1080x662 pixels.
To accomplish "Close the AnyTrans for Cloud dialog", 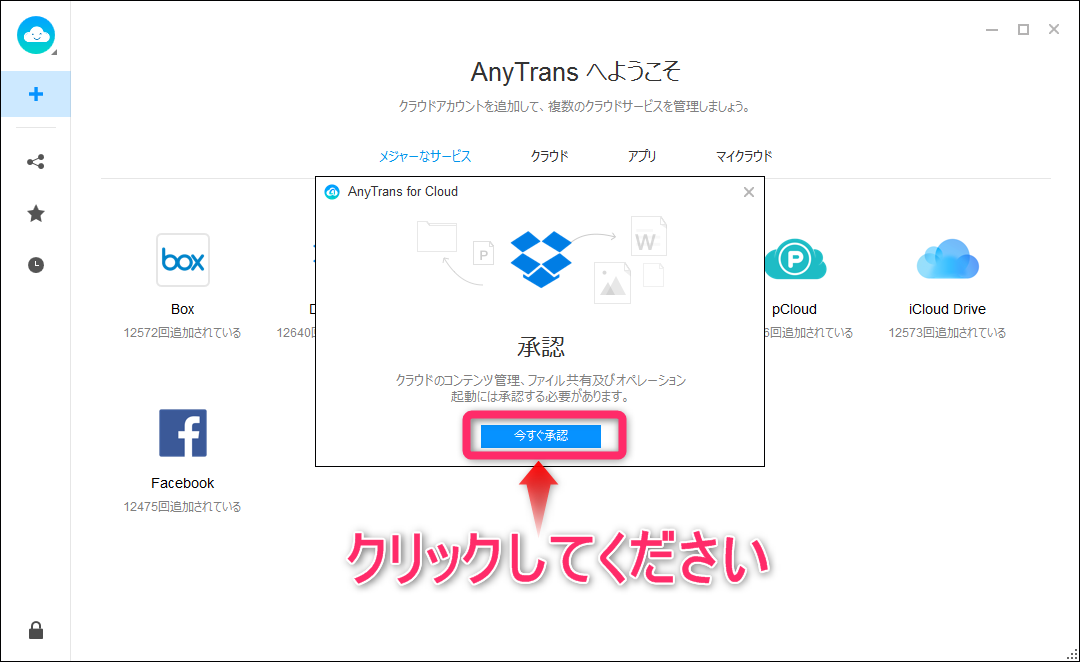I will click(x=749, y=192).
